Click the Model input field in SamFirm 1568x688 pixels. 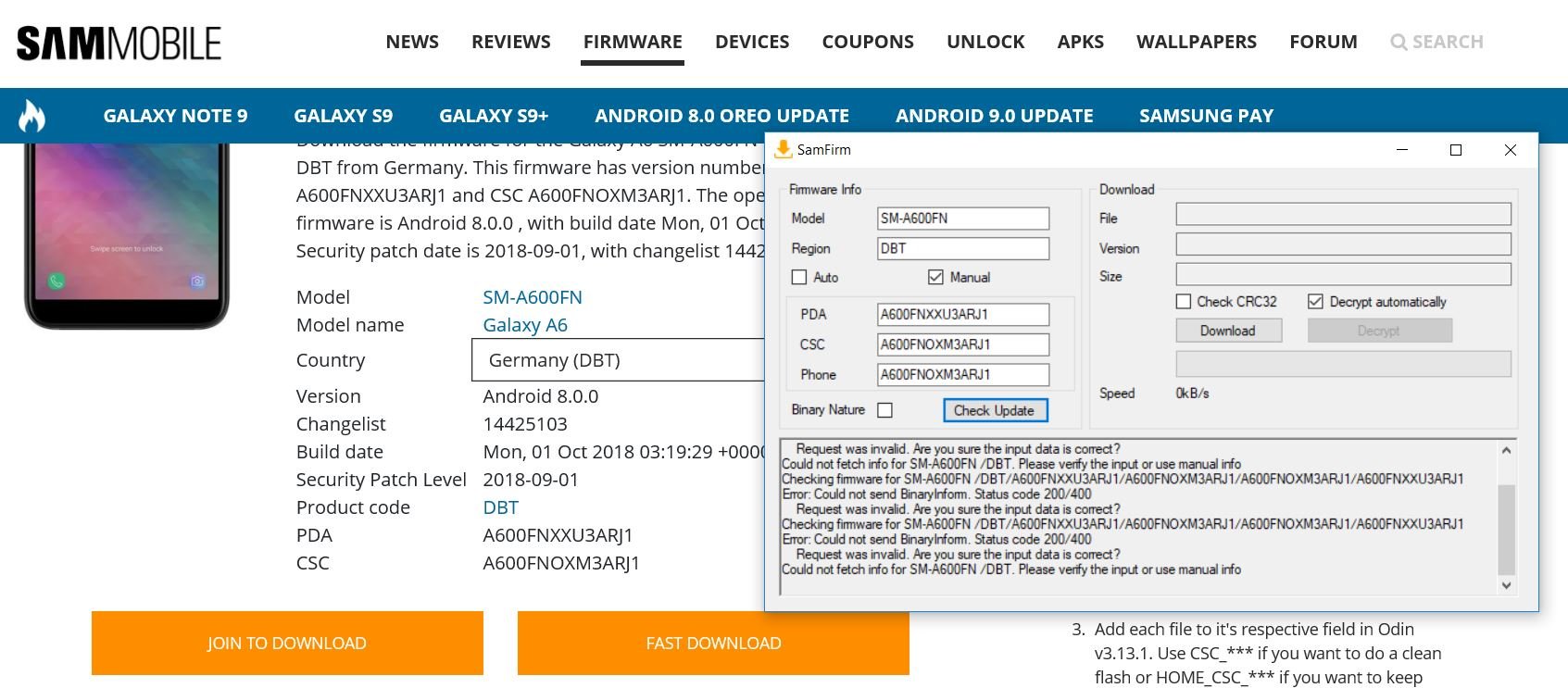(x=963, y=219)
